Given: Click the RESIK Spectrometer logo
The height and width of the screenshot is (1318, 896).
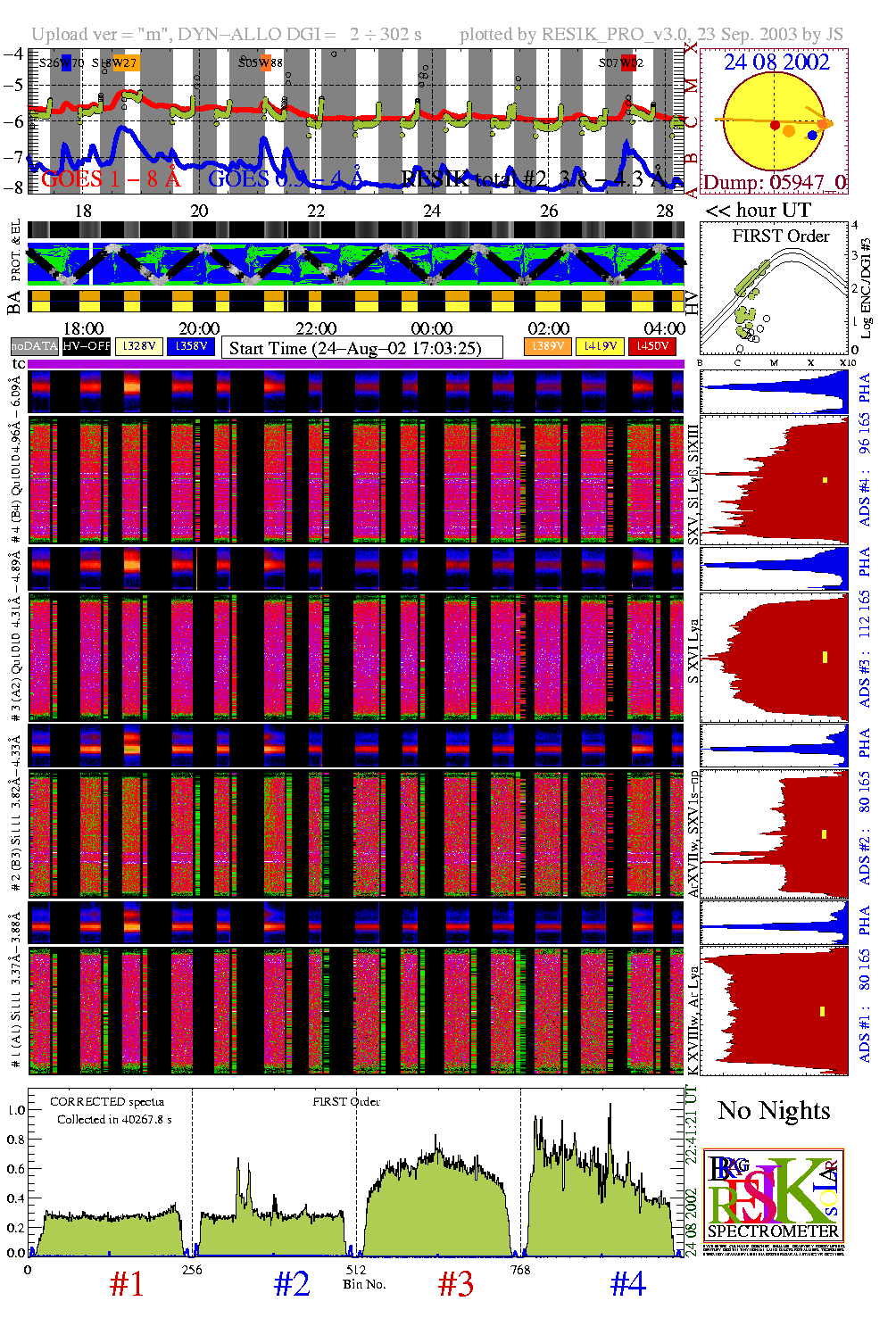Looking at the screenshot, I should 773,1201.
